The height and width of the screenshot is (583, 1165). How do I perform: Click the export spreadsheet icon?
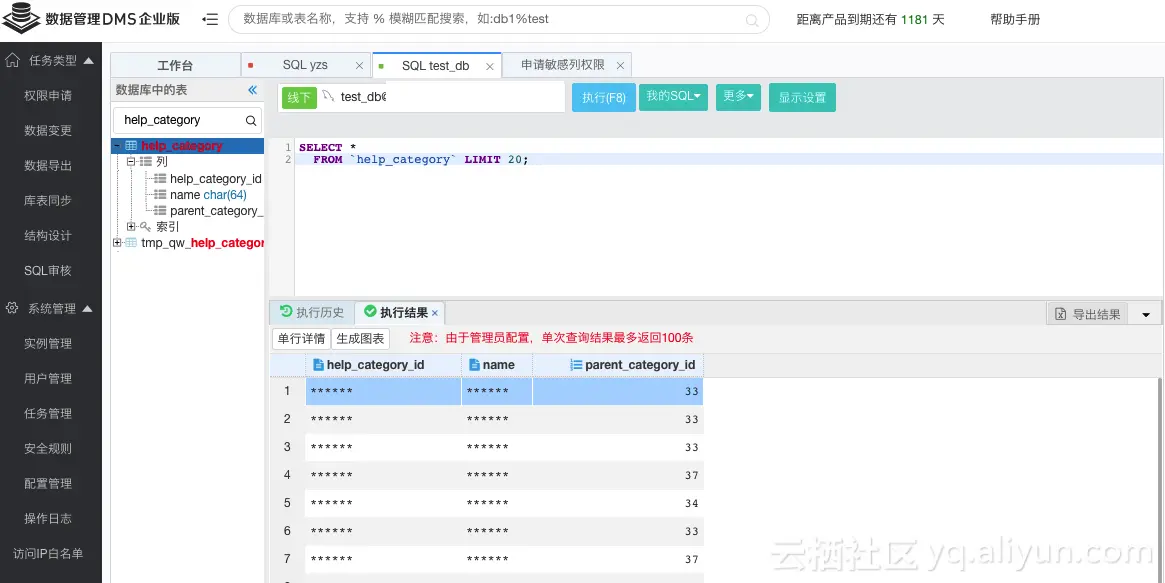pos(1061,314)
